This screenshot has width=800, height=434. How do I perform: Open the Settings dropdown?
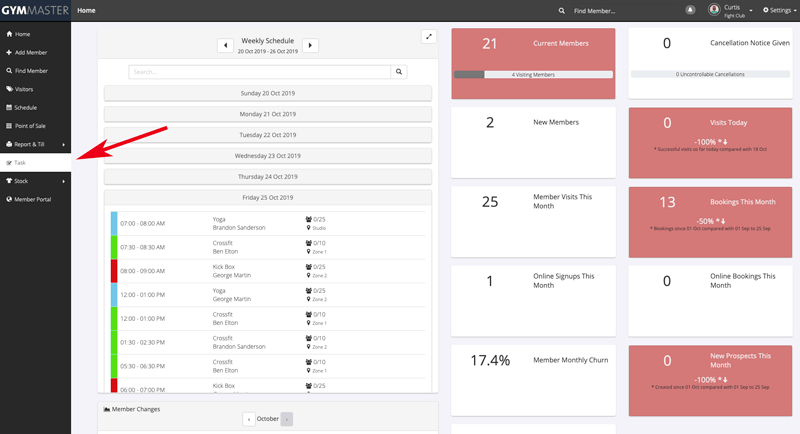tap(780, 10)
